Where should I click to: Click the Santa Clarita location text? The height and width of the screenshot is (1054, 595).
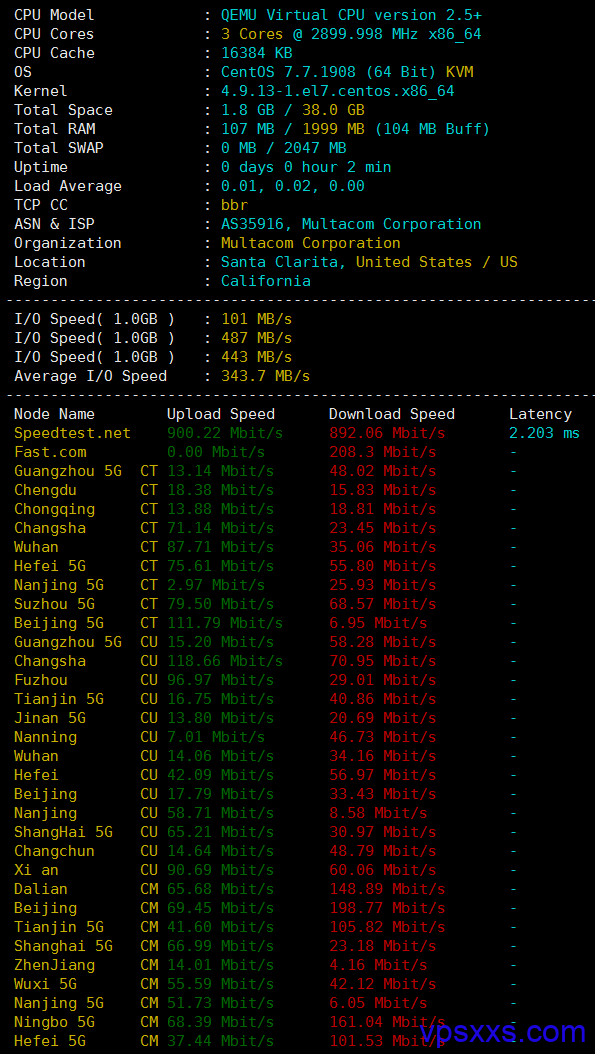pyautogui.click(x=284, y=262)
